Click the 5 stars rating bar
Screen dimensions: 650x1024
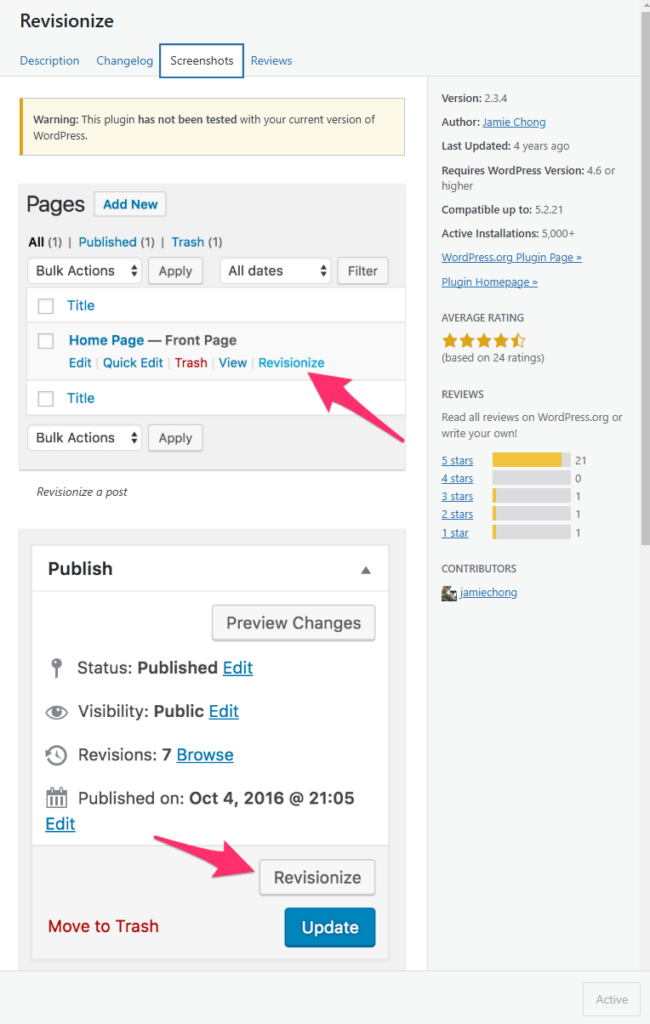(531, 460)
